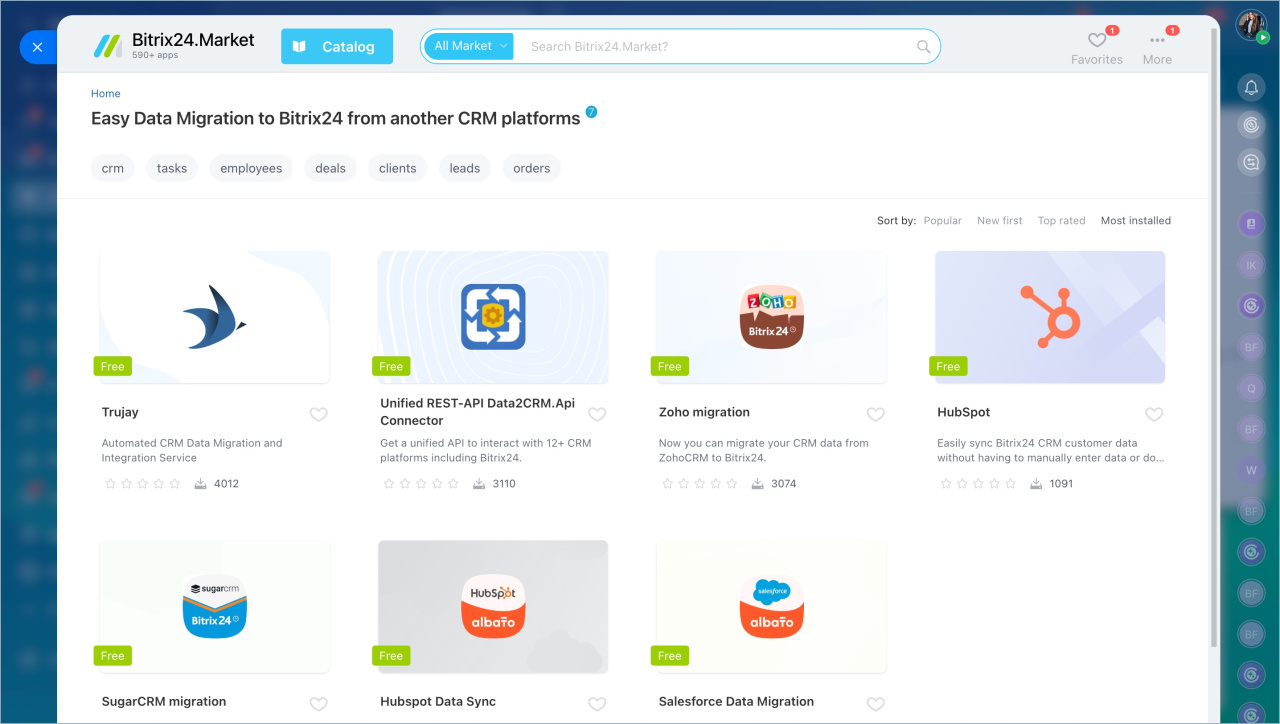Click the Zoho migration install count 3074
Viewport: 1280px width, 724px height.
[783, 484]
